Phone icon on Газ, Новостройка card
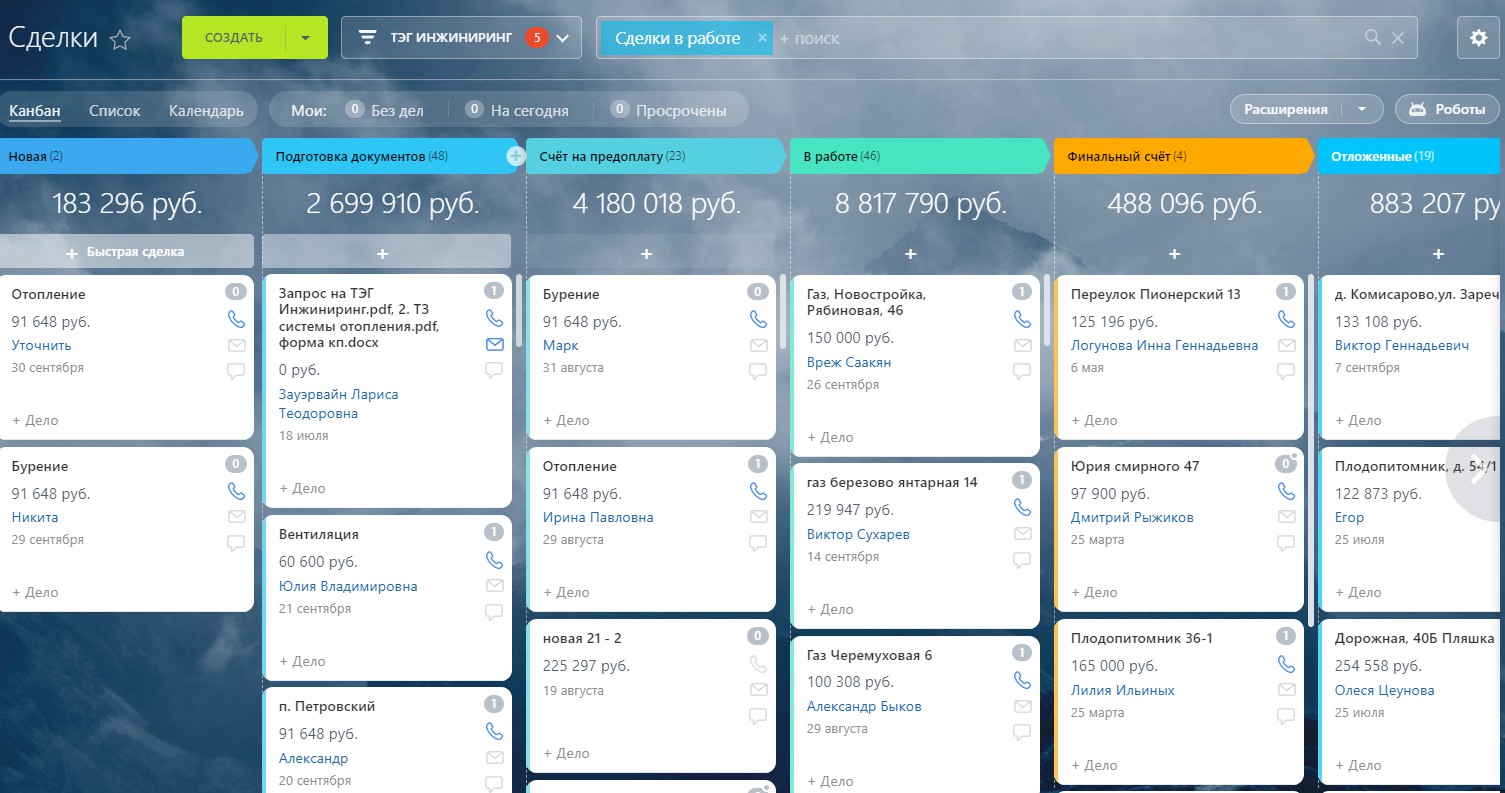This screenshot has height=793, width=1505. click(1022, 320)
